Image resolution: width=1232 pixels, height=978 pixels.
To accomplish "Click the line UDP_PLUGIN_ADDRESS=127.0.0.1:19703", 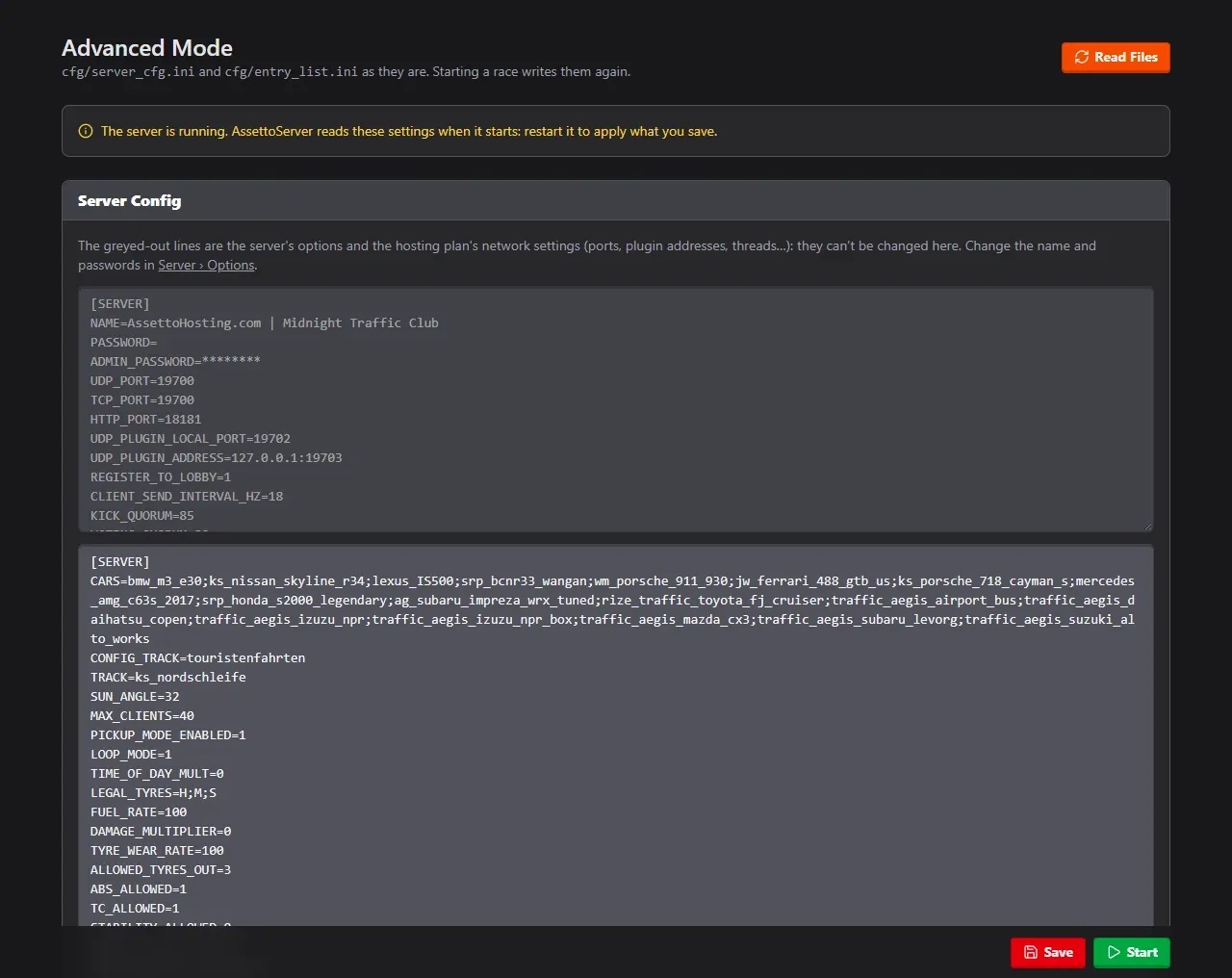I will click(x=217, y=457).
